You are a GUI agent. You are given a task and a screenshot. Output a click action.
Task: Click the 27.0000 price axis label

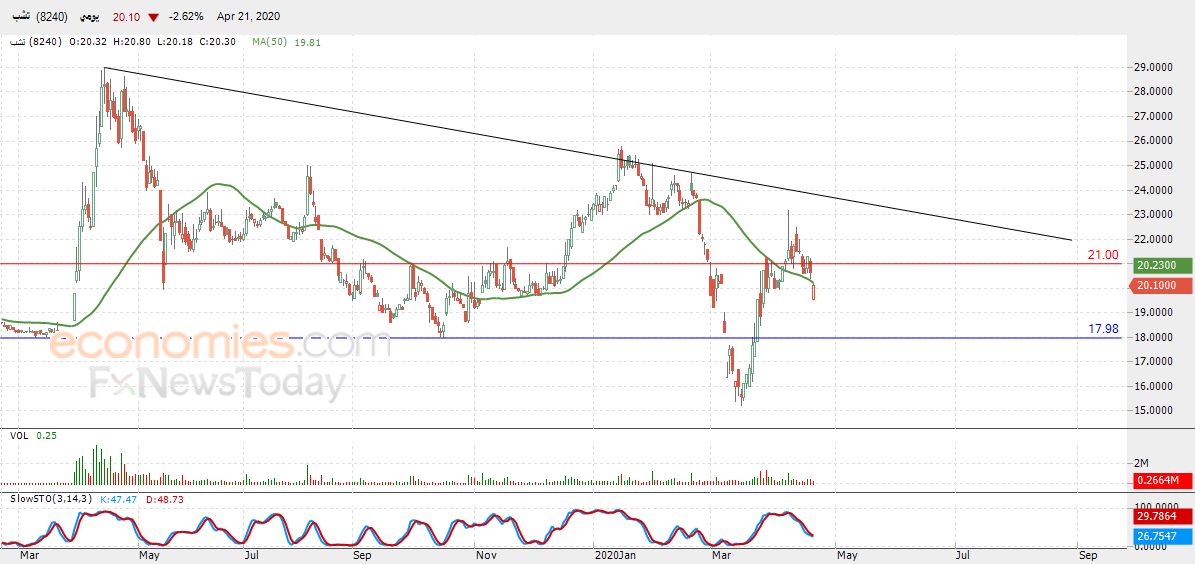click(x=1154, y=117)
